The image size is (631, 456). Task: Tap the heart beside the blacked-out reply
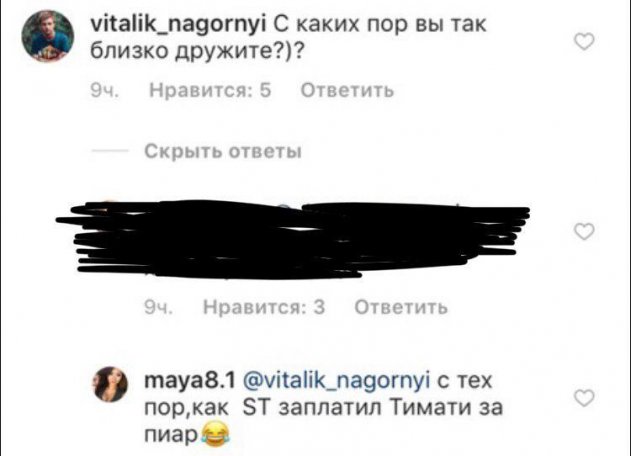point(584,232)
